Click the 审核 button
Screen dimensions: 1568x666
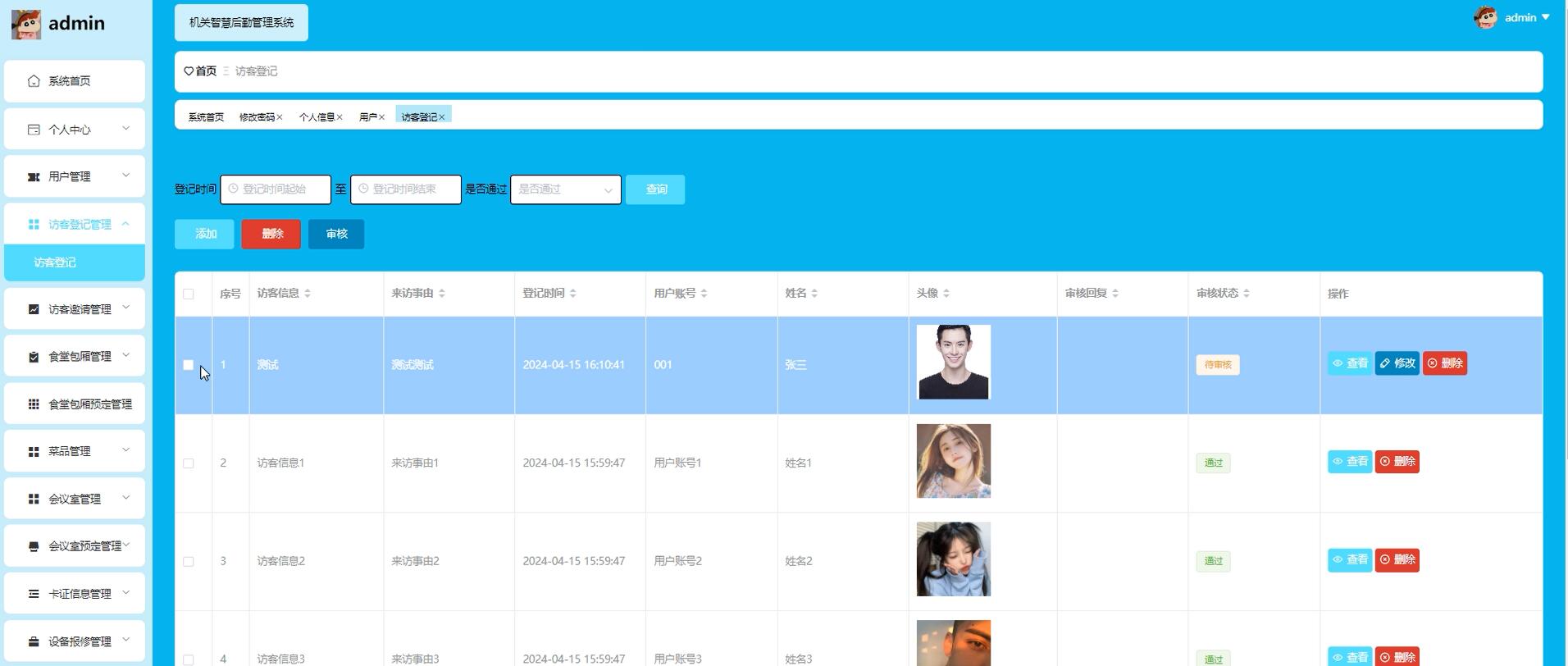[336, 235]
